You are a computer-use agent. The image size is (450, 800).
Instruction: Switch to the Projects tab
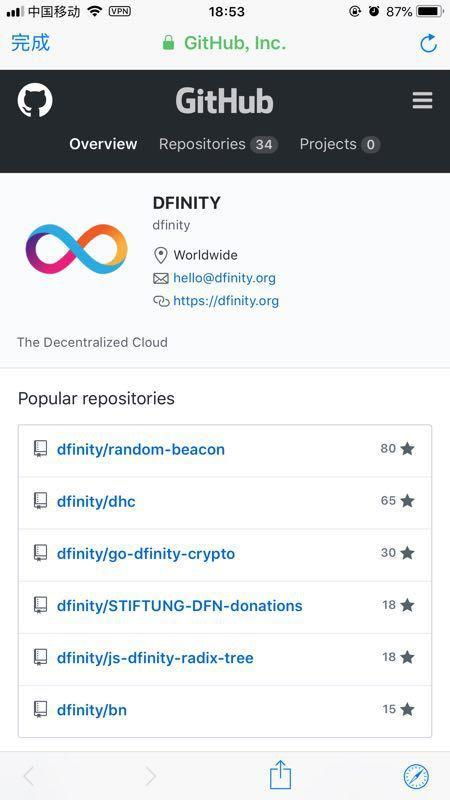[340, 144]
